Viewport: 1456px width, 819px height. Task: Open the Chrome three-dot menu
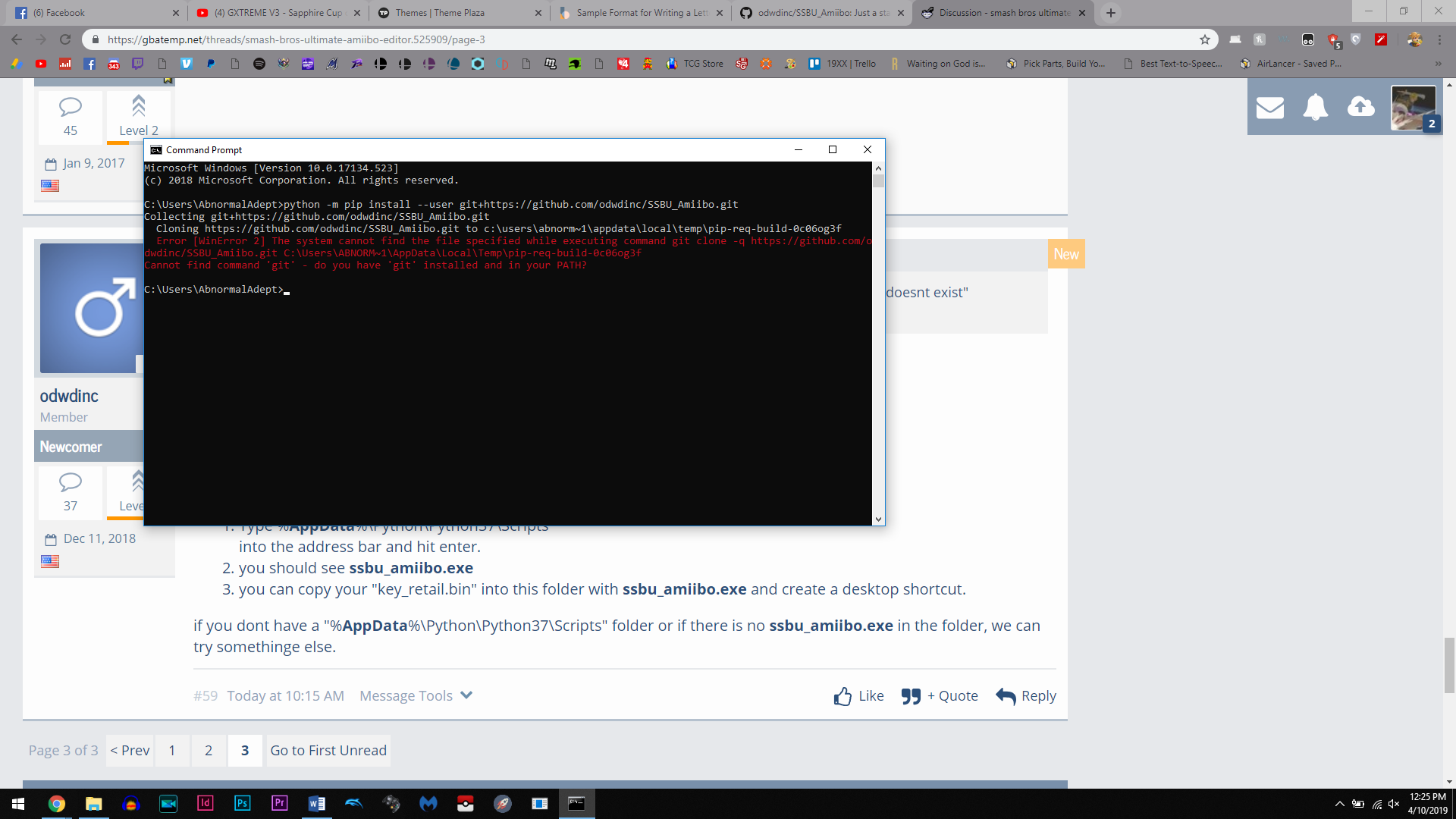point(1439,39)
